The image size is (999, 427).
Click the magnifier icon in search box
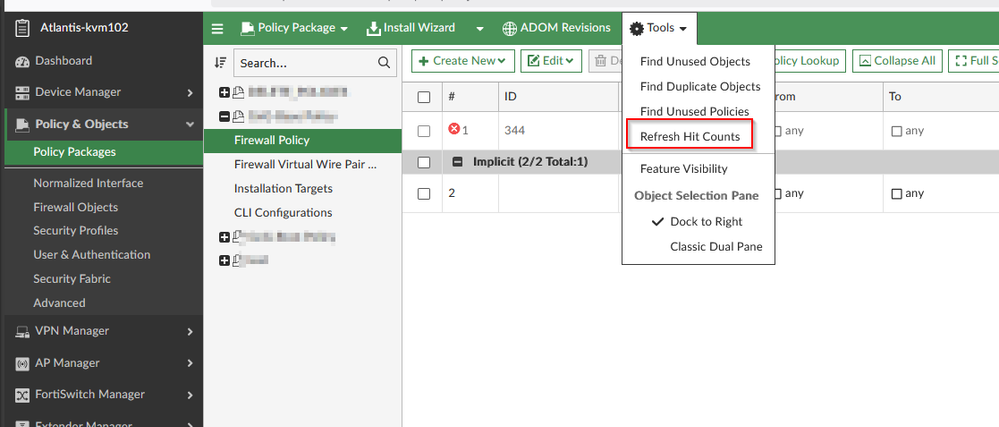tap(384, 62)
